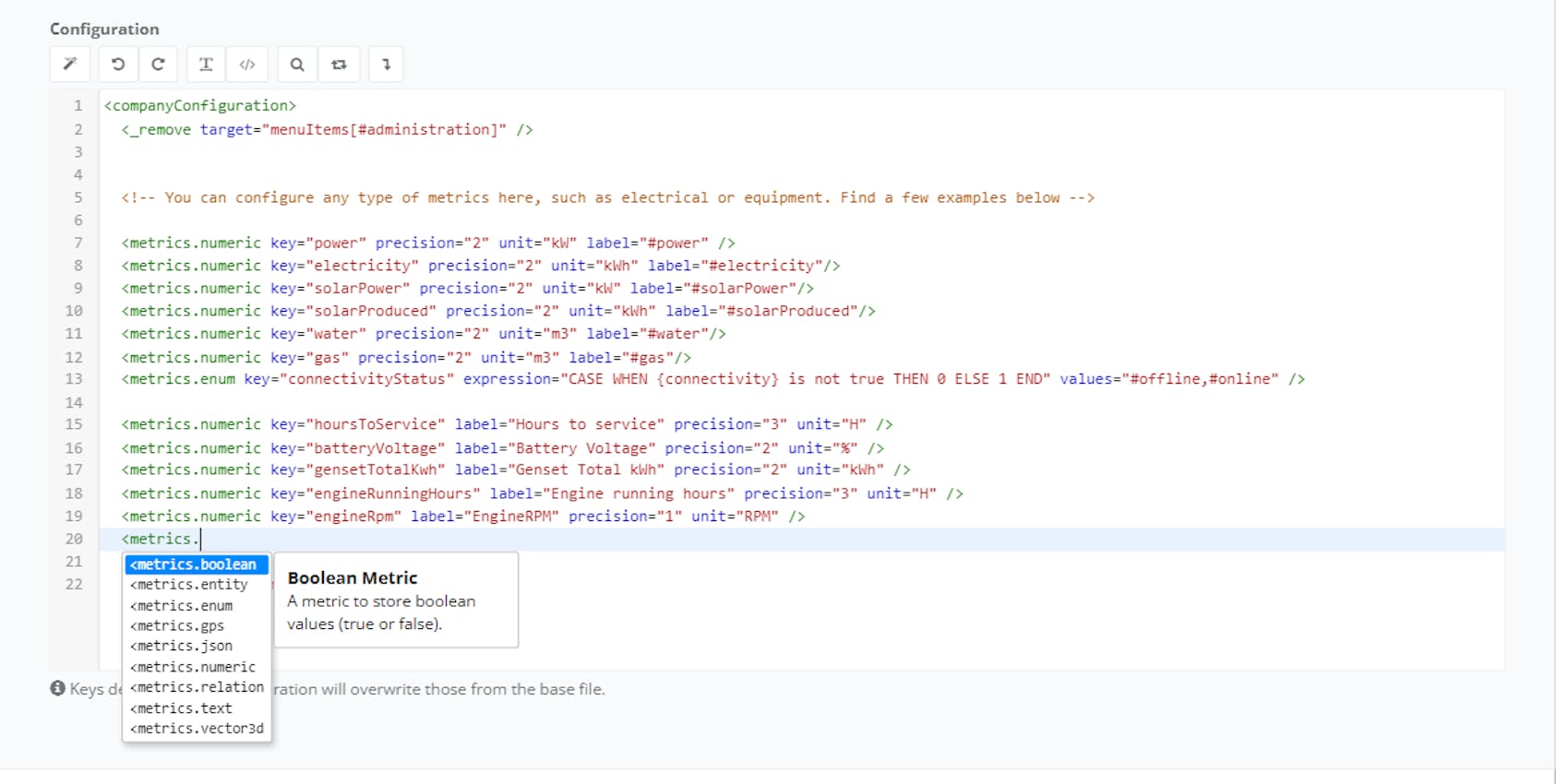Choose metrics.vector3d suggestion

pyautogui.click(x=197, y=729)
